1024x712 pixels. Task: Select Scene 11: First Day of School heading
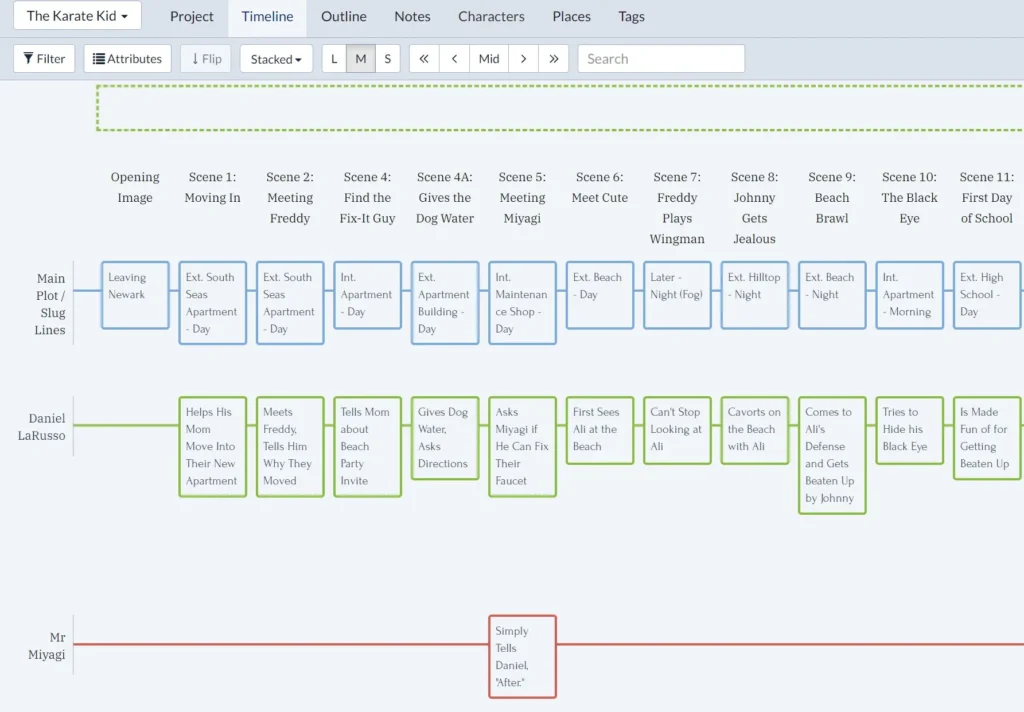tap(987, 197)
